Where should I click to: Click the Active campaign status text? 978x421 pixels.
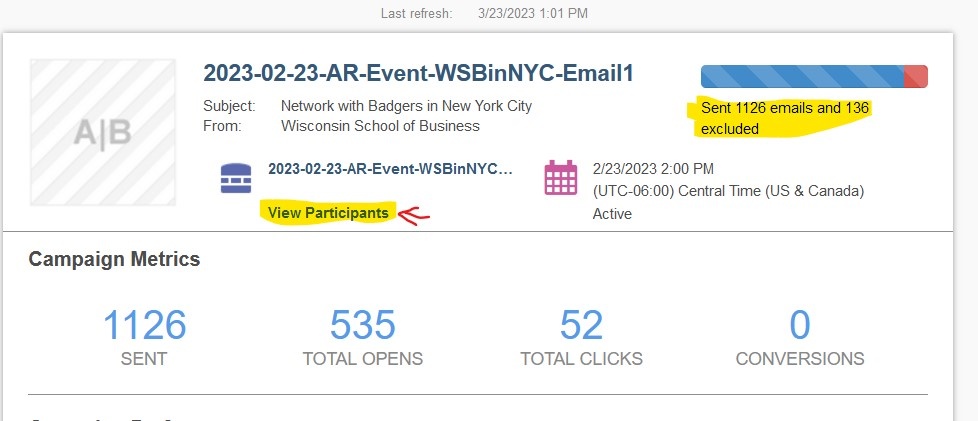[612, 213]
